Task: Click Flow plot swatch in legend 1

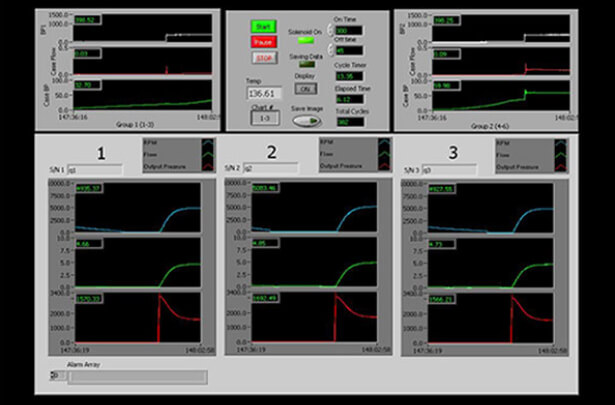Action: [x=208, y=155]
